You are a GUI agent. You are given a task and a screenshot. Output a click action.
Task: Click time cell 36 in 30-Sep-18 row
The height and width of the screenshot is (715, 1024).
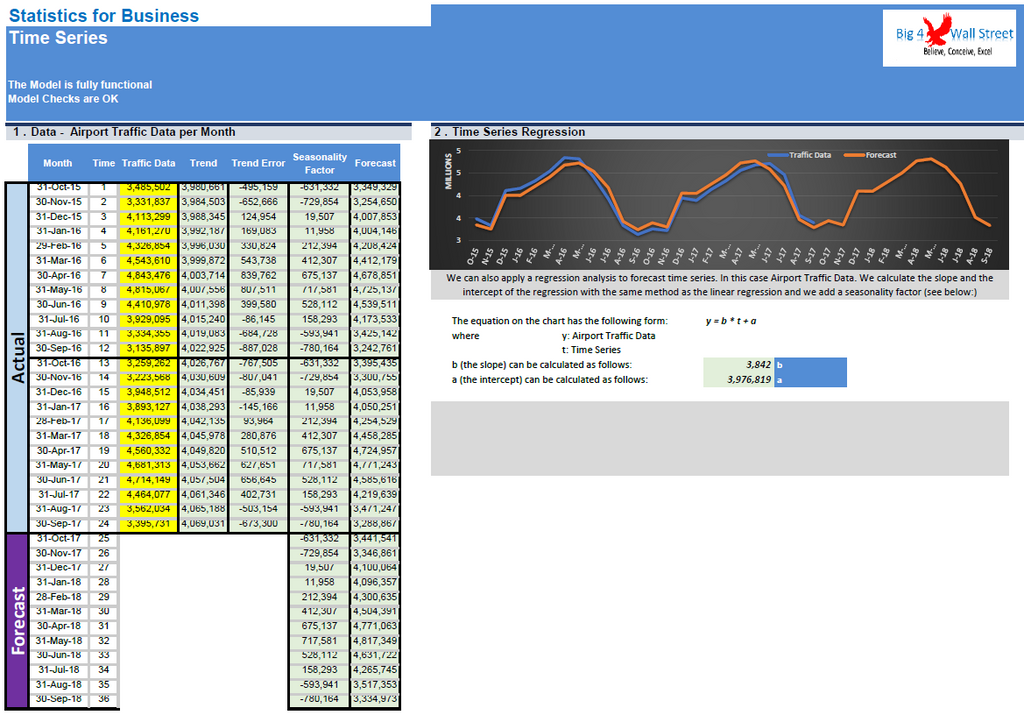(104, 699)
